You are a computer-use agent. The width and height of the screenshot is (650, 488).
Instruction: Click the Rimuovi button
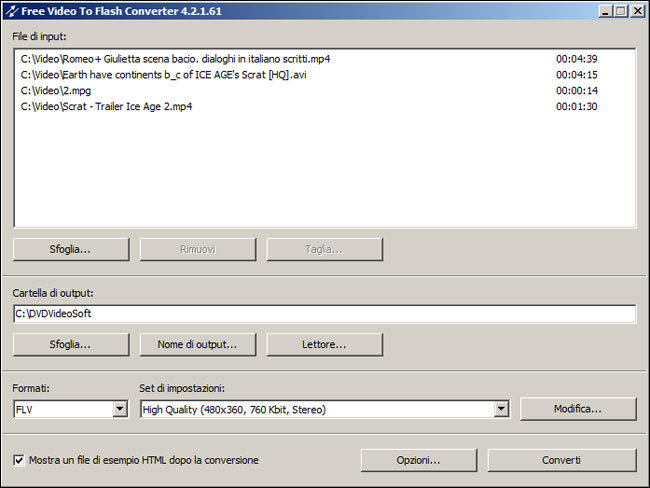click(197, 249)
